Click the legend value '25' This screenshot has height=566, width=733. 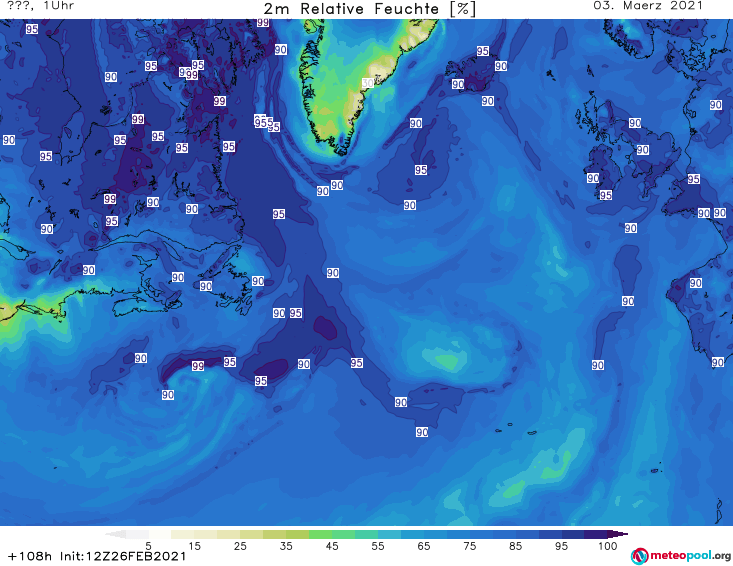tap(240, 546)
